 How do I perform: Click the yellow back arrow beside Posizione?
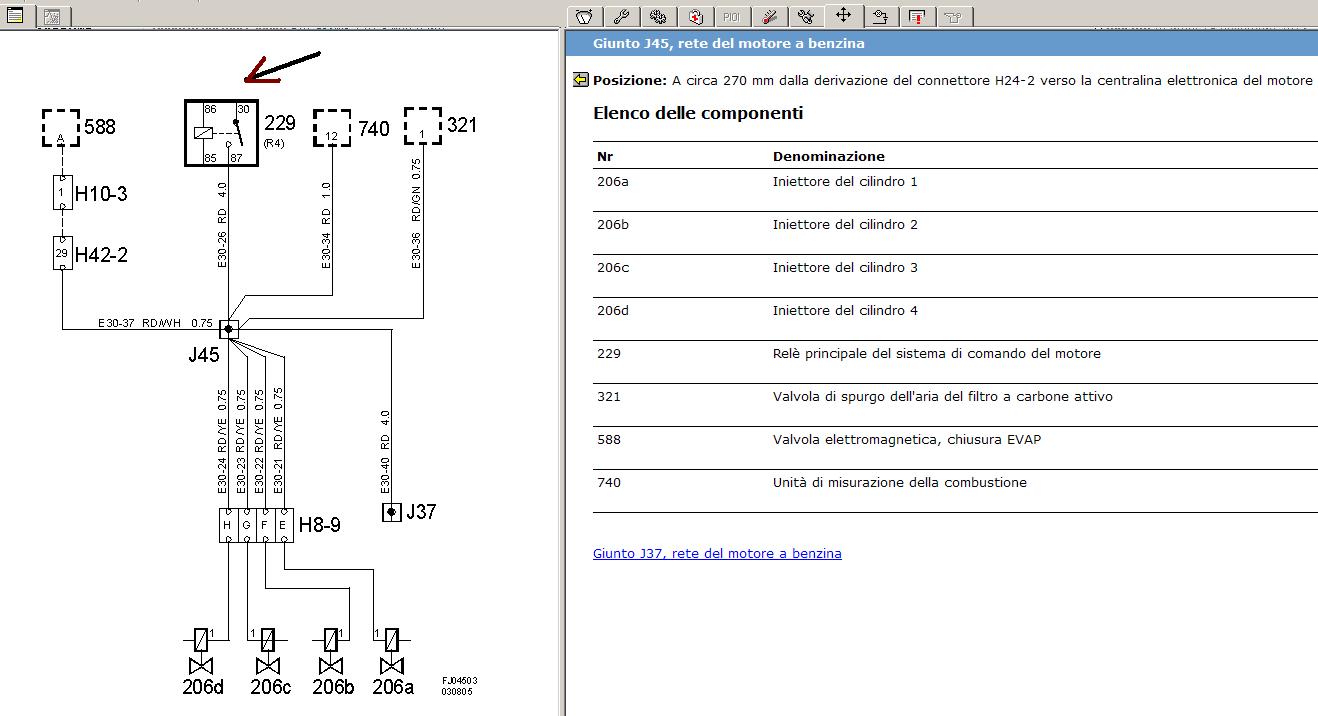(x=580, y=80)
